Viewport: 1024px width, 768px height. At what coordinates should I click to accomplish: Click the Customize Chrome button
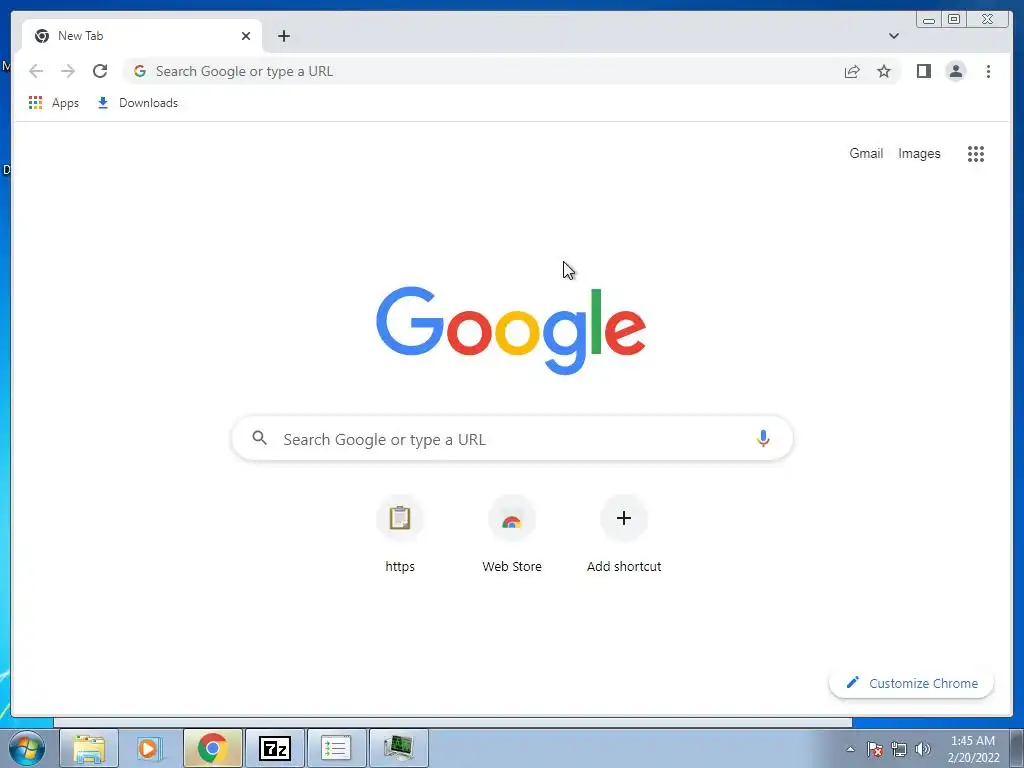pyautogui.click(x=912, y=683)
